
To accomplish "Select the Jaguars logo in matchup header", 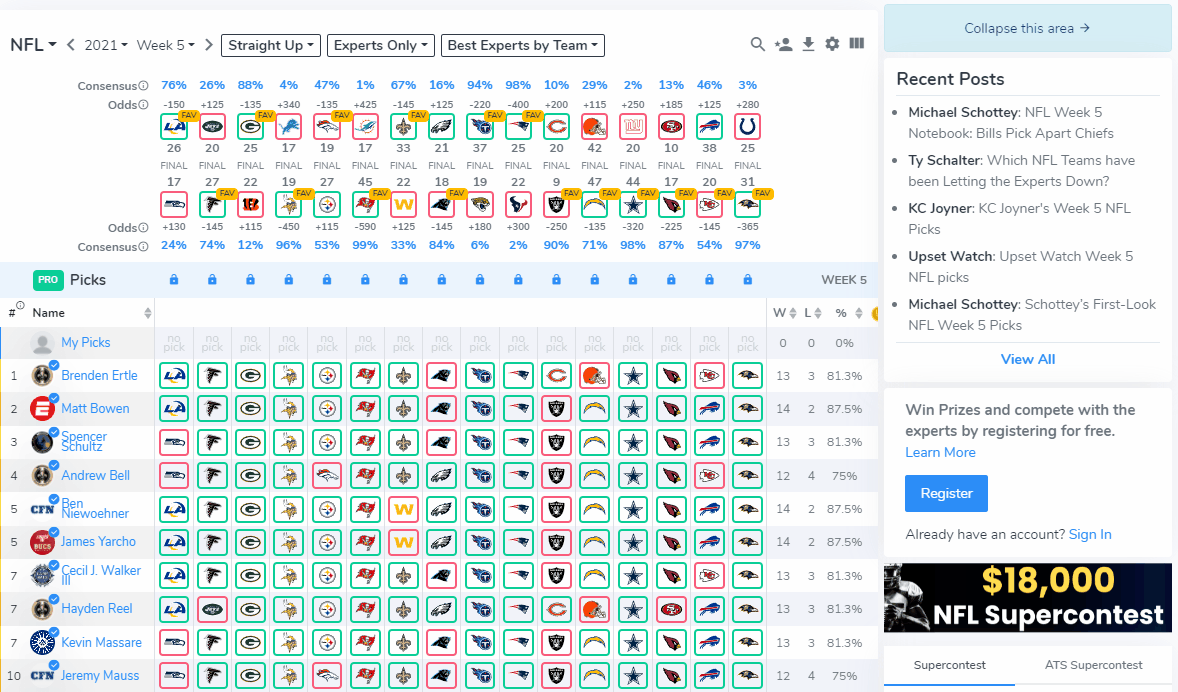I will point(480,204).
